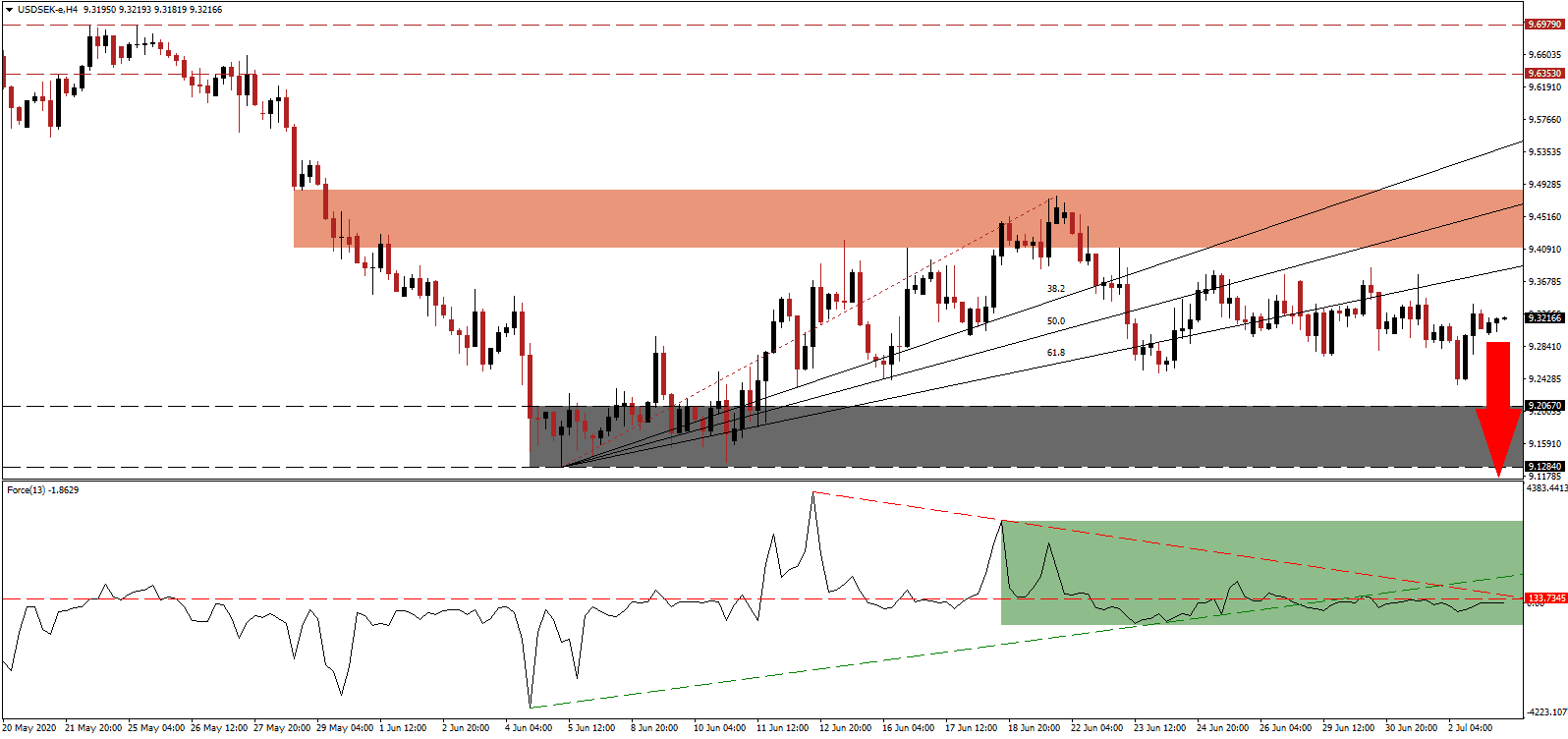The height and width of the screenshot is (739, 1568).
Task: Click the current price tag 9.32166
Action: tap(1543, 317)
